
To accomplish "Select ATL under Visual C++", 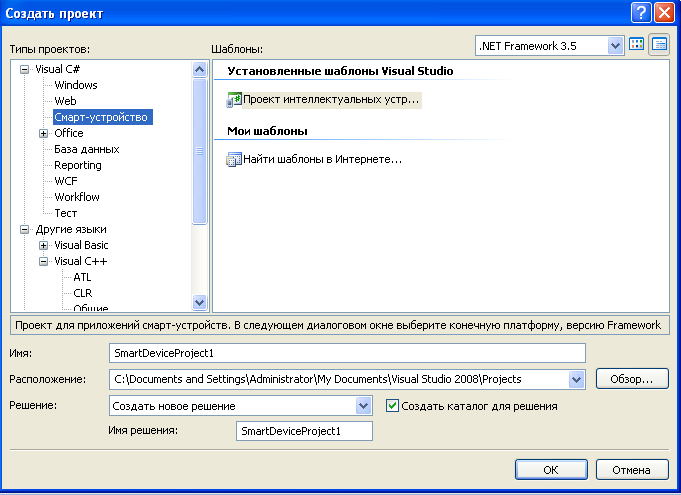I will click(82, 277).
